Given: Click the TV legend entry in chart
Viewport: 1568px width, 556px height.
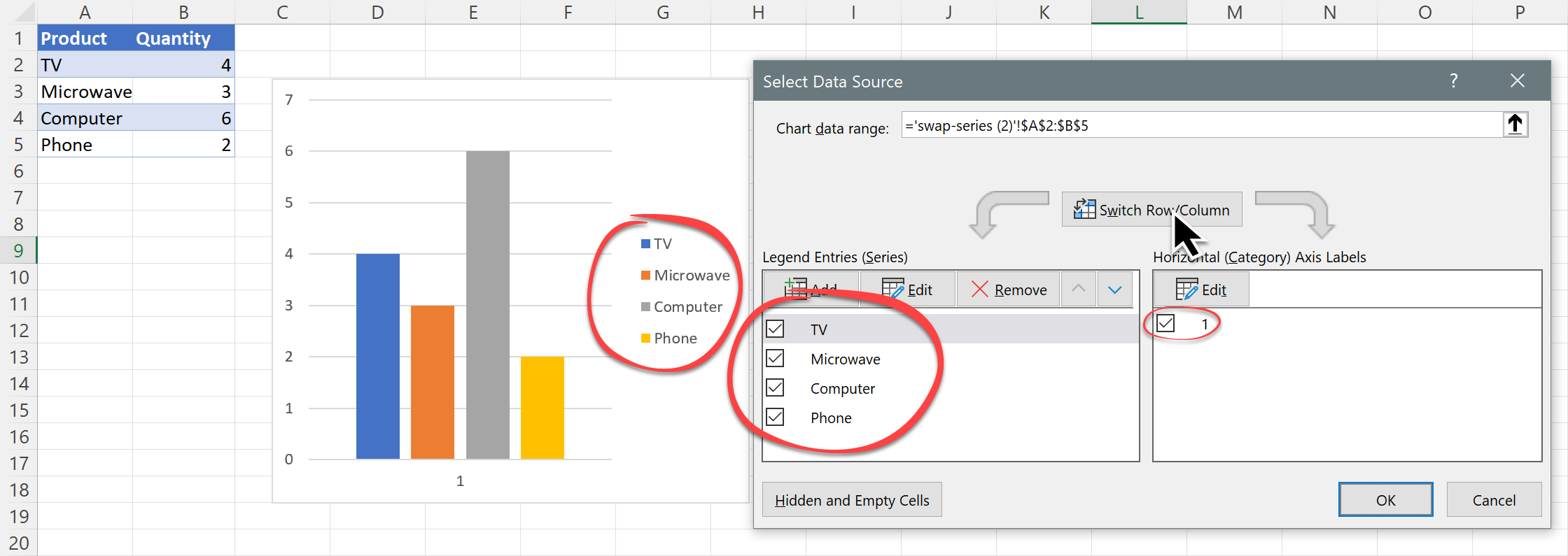Looking at the screenshot, I should (x=657, y=243).
